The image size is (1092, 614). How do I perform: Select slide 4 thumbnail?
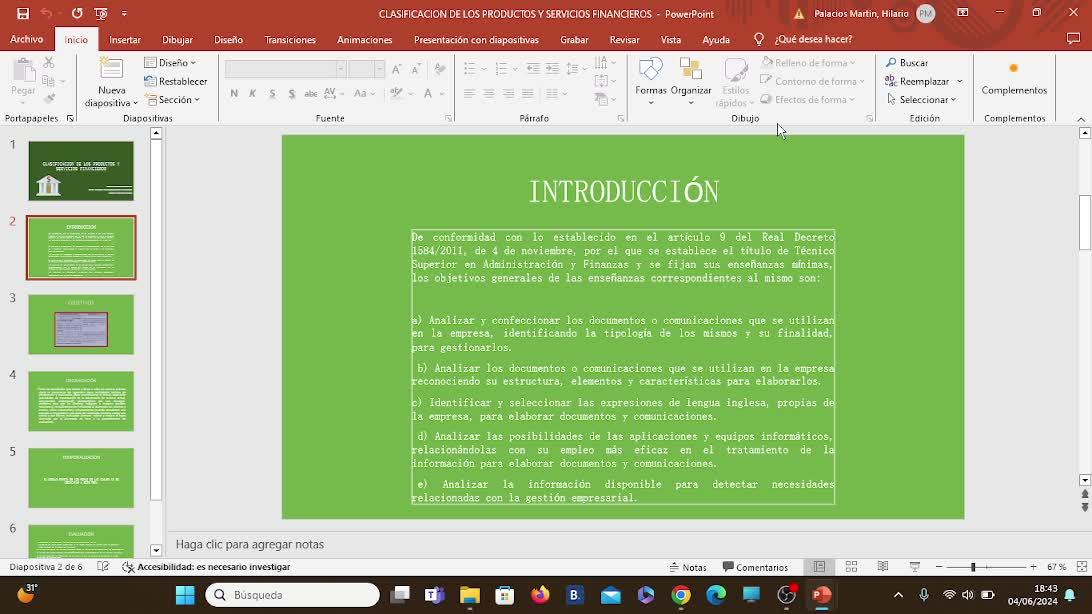81,401
